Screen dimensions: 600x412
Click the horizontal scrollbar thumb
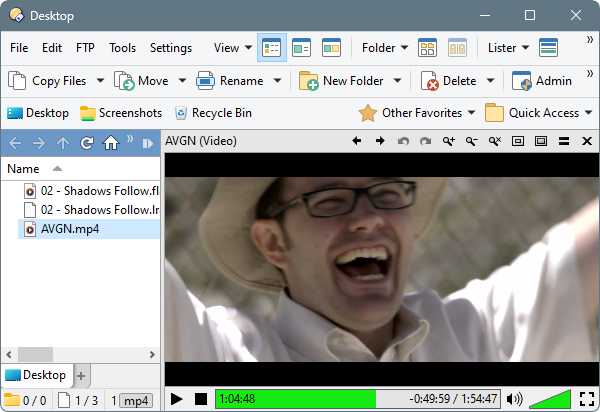coord(36,355)
